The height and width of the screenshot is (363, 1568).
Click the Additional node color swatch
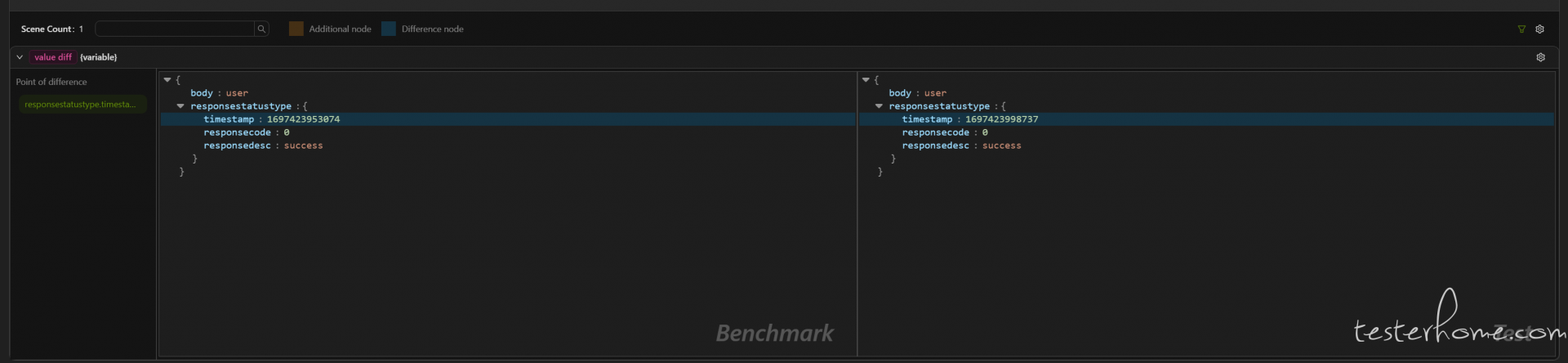point(296,29)
